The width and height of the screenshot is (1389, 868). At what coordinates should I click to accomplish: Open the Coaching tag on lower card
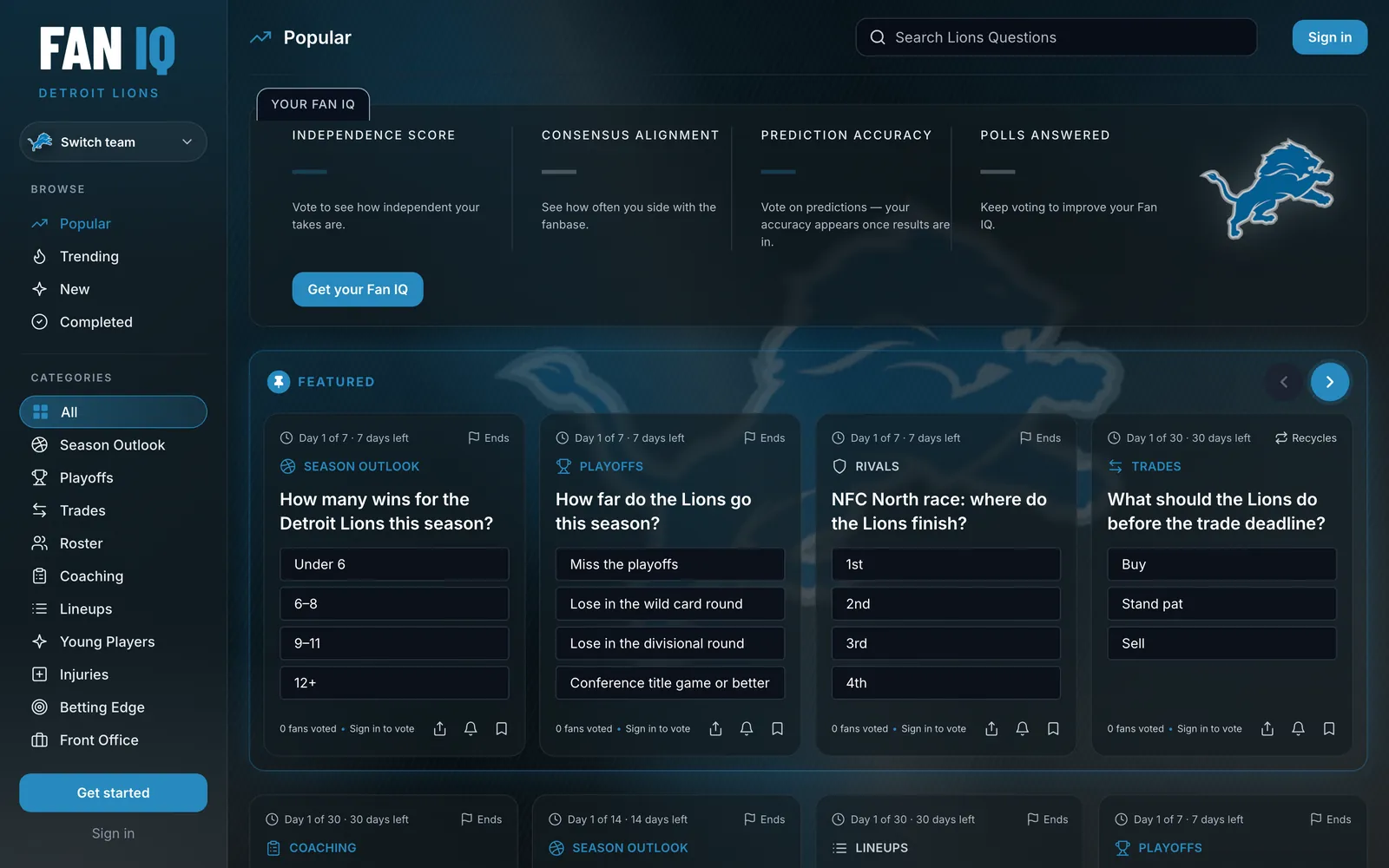311,848
